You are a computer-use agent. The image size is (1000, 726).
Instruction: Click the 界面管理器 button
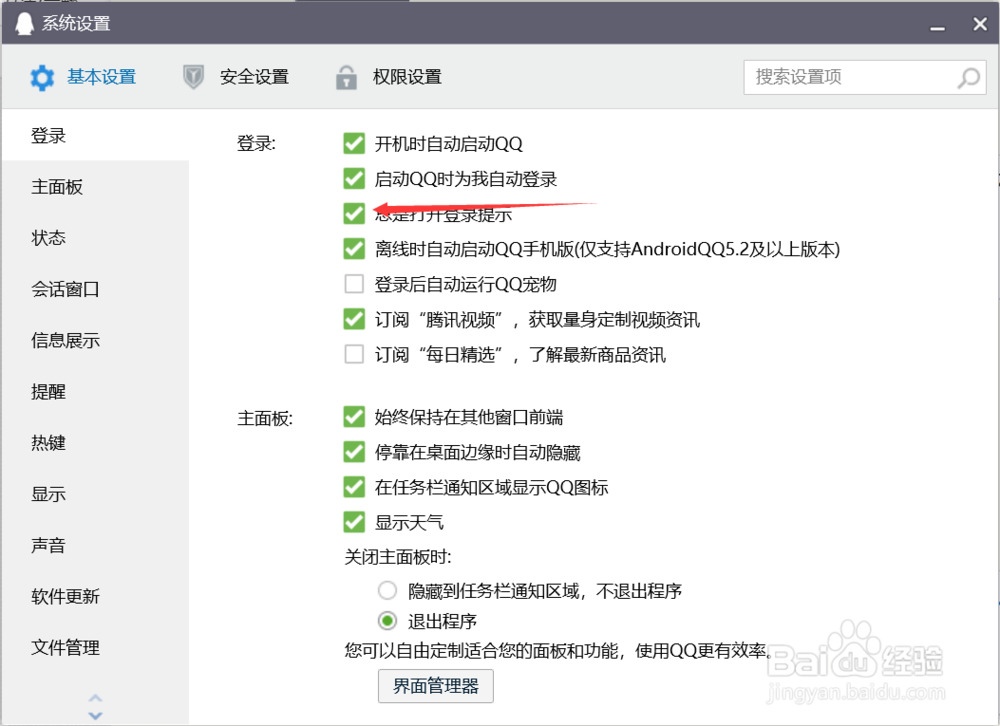(436, 686)
